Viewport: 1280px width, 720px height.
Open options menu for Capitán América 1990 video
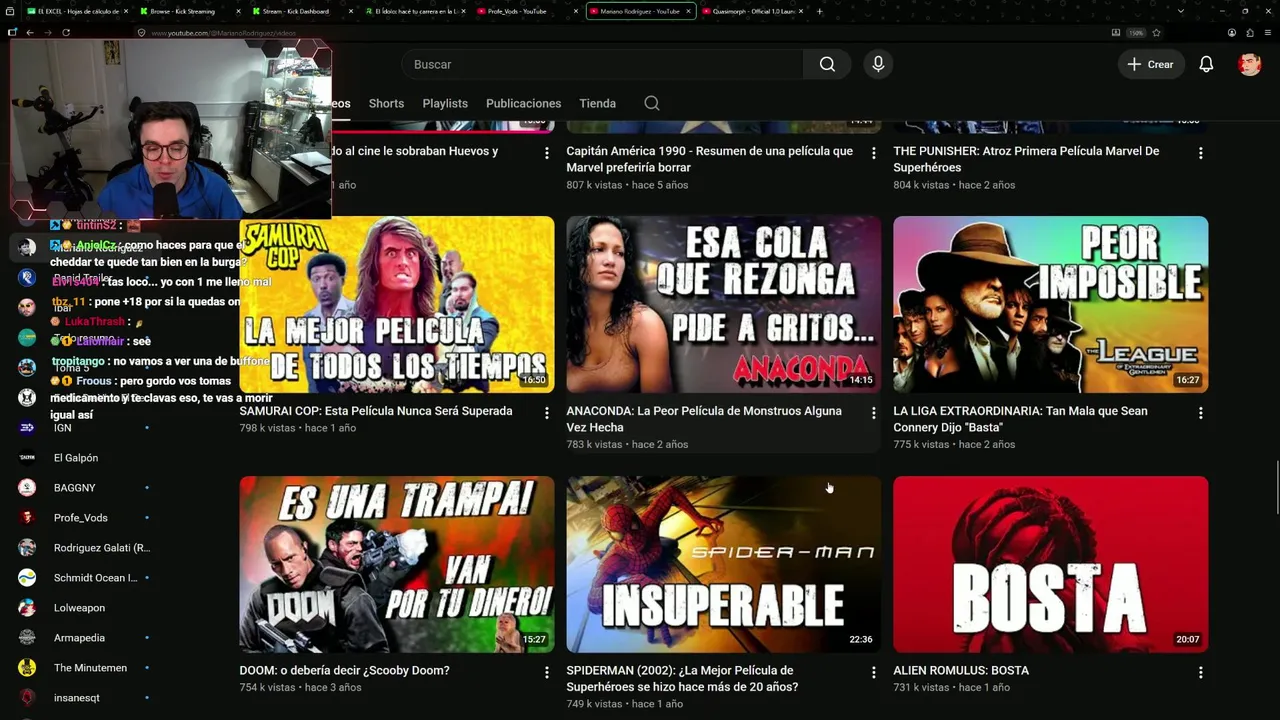click(x=874, y=153)
